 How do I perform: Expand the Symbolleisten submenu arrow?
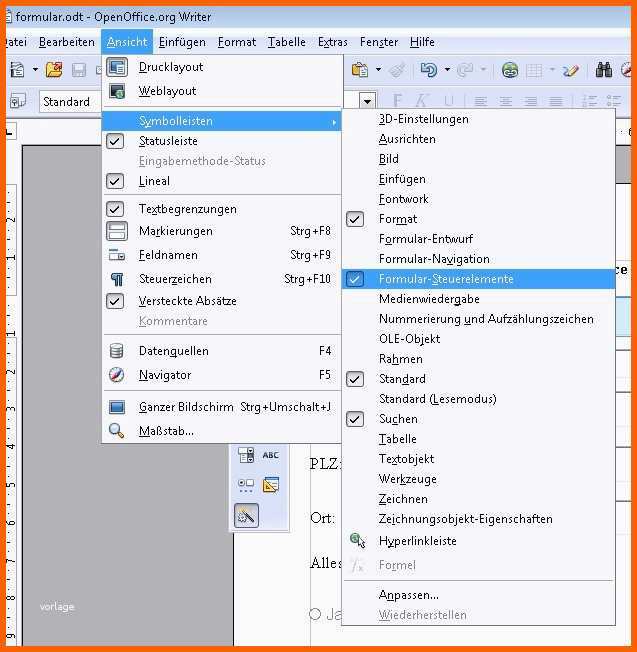click(334, 122)
